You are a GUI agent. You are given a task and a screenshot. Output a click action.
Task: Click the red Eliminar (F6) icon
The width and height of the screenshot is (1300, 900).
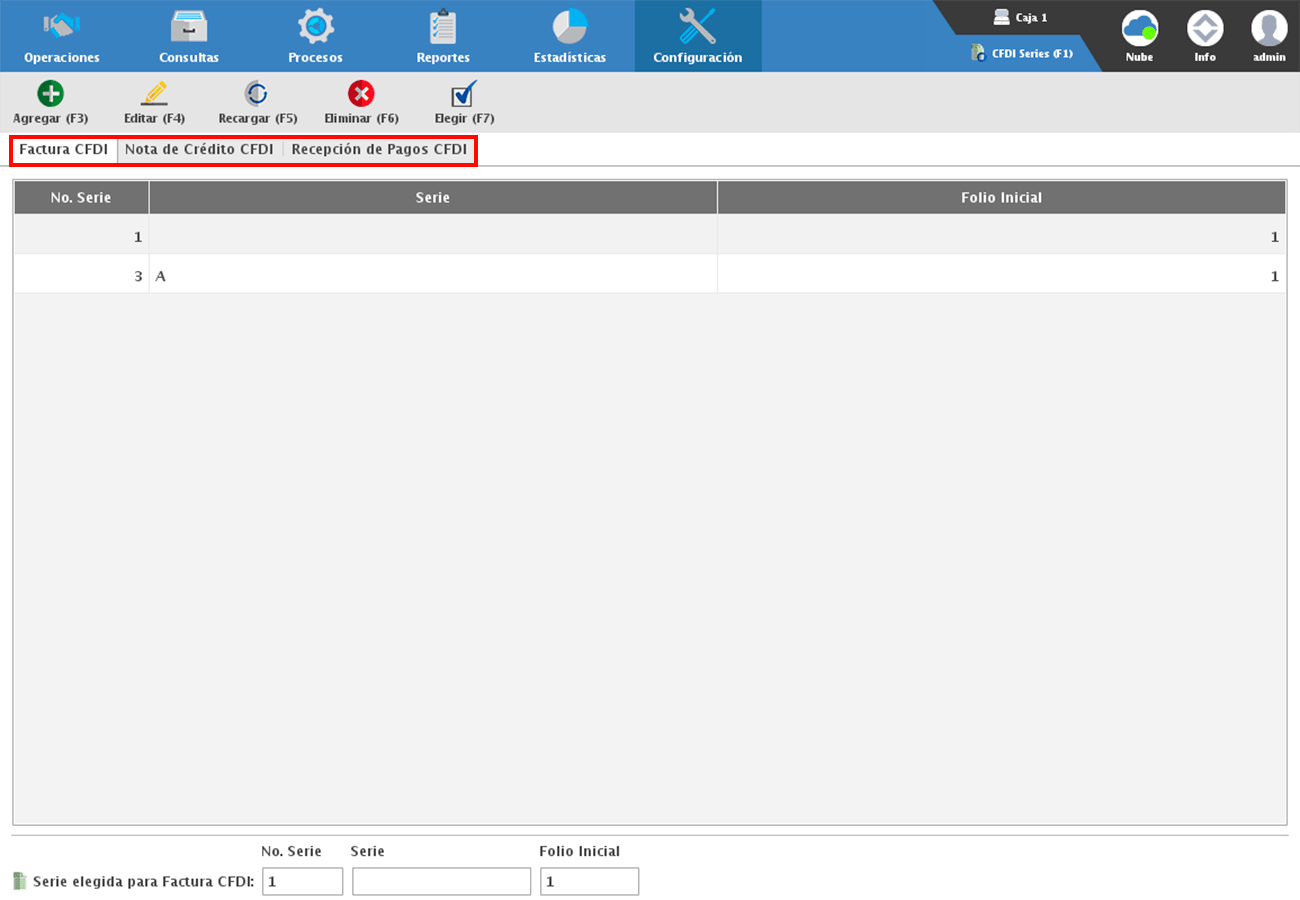[361, 94]
